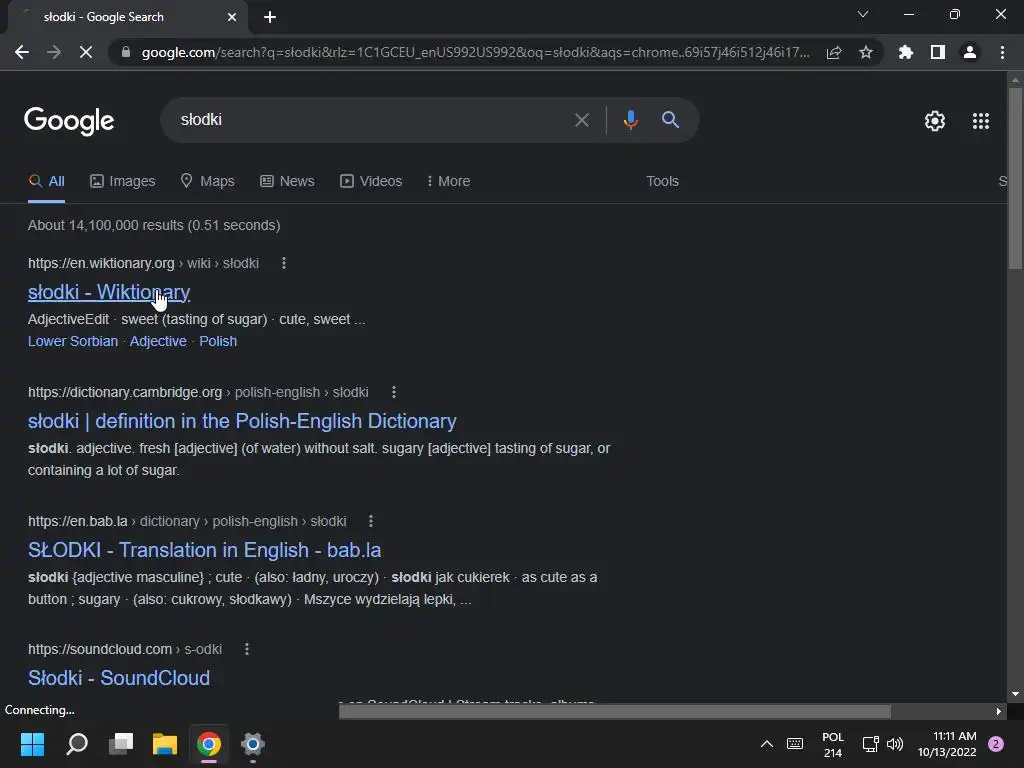Image resolution: width=1024 pixels, height=768 pixels.
Task: Click the address bar URL
Action: point(475,52)
